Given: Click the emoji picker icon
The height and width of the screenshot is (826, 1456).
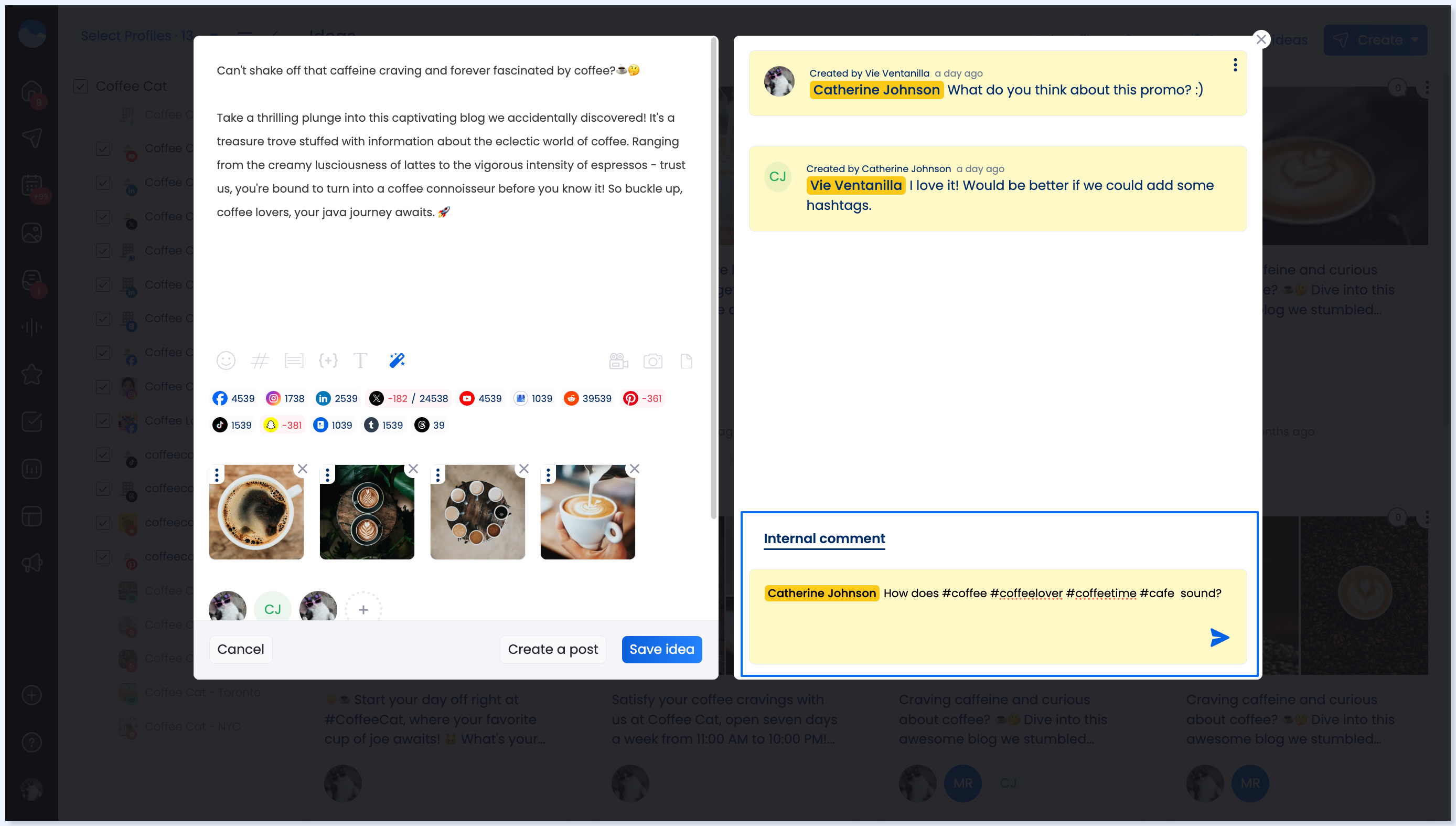Looking at the screenshot, I should (x=226, y=360).
